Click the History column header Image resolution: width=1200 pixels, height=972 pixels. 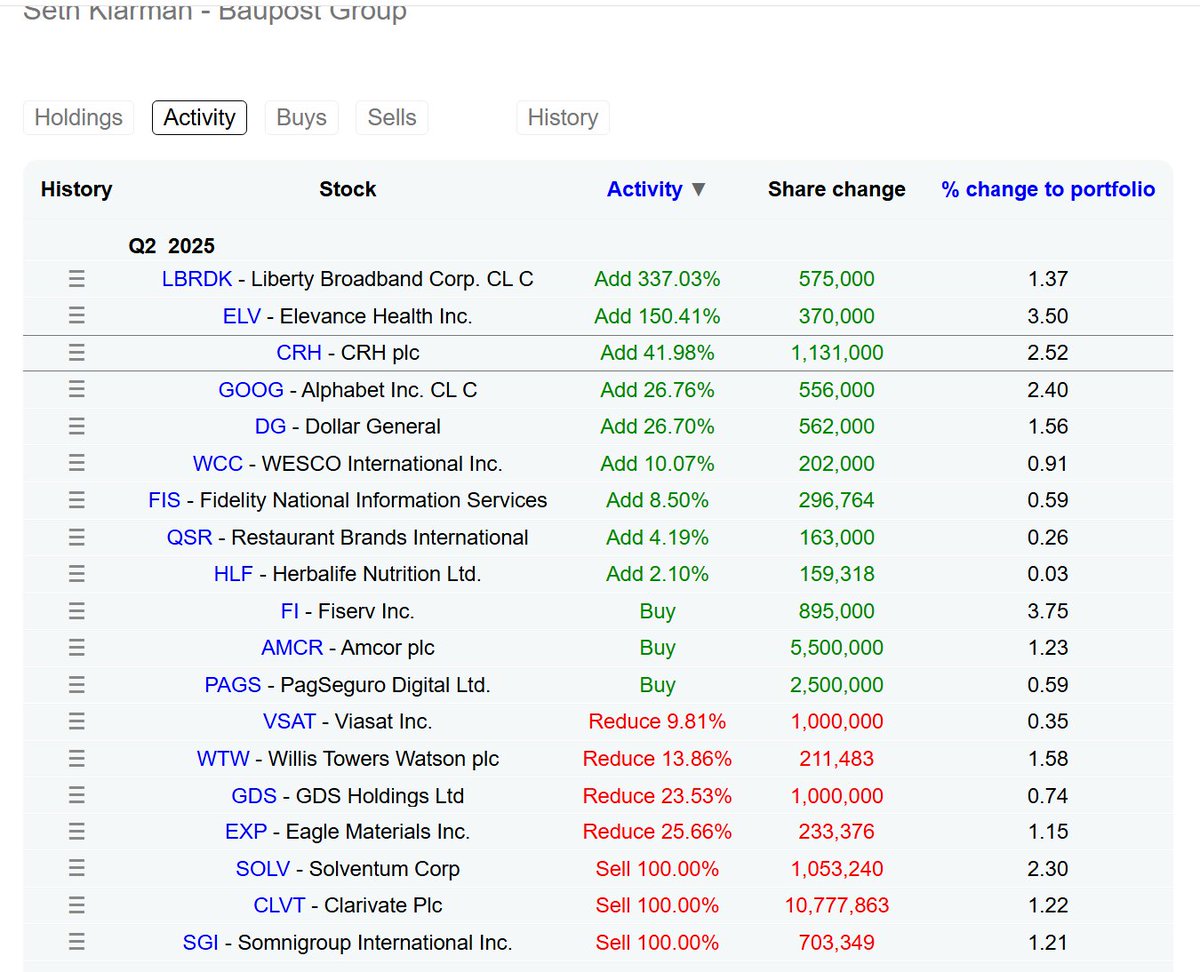[x=77, y=190]
